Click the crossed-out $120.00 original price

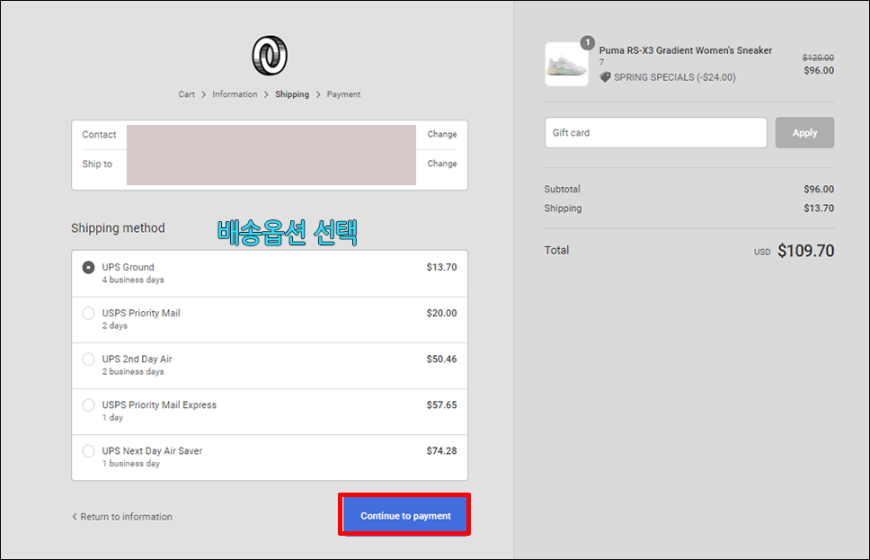(818, 58)
